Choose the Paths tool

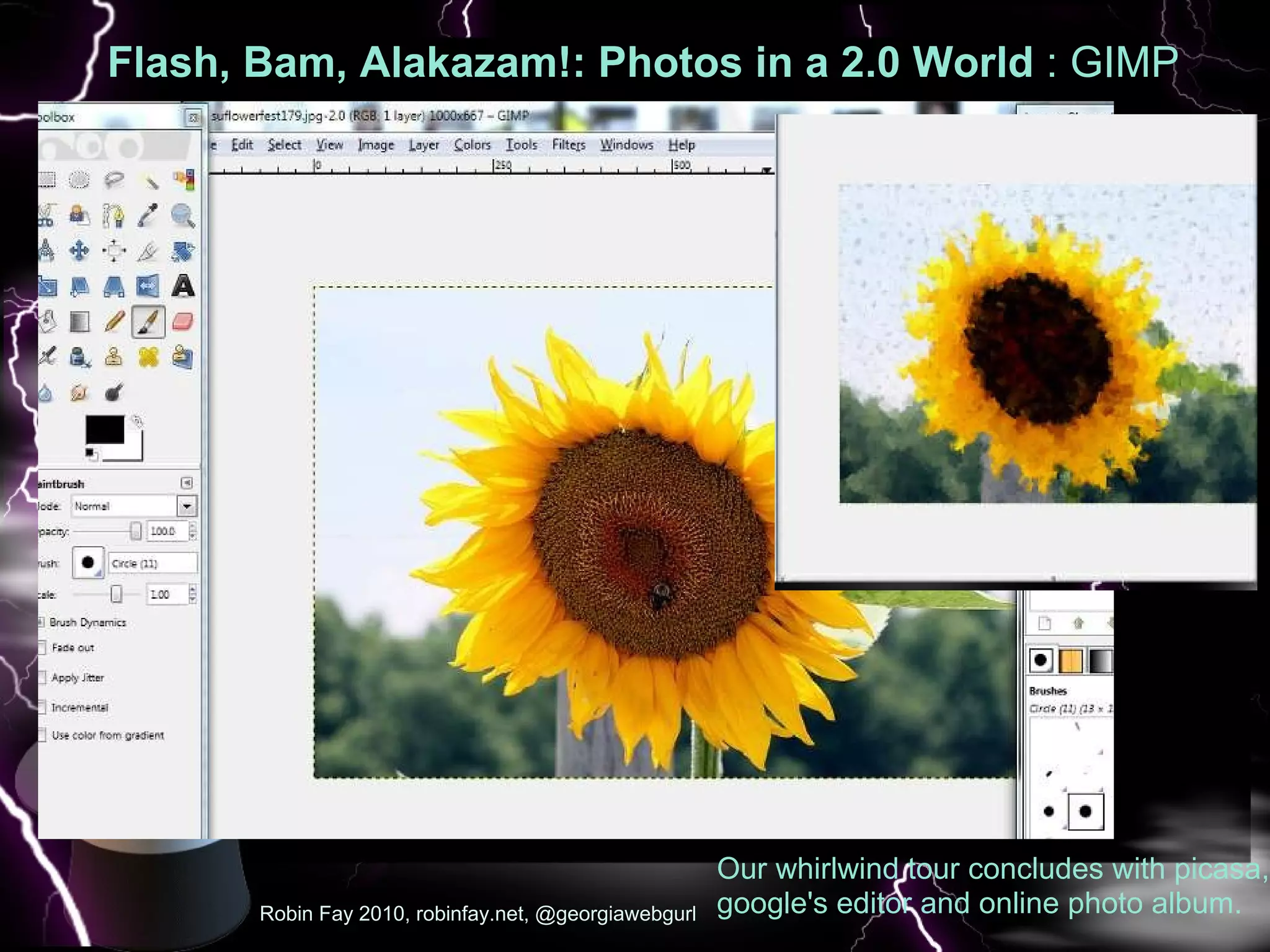coord(114,216)
